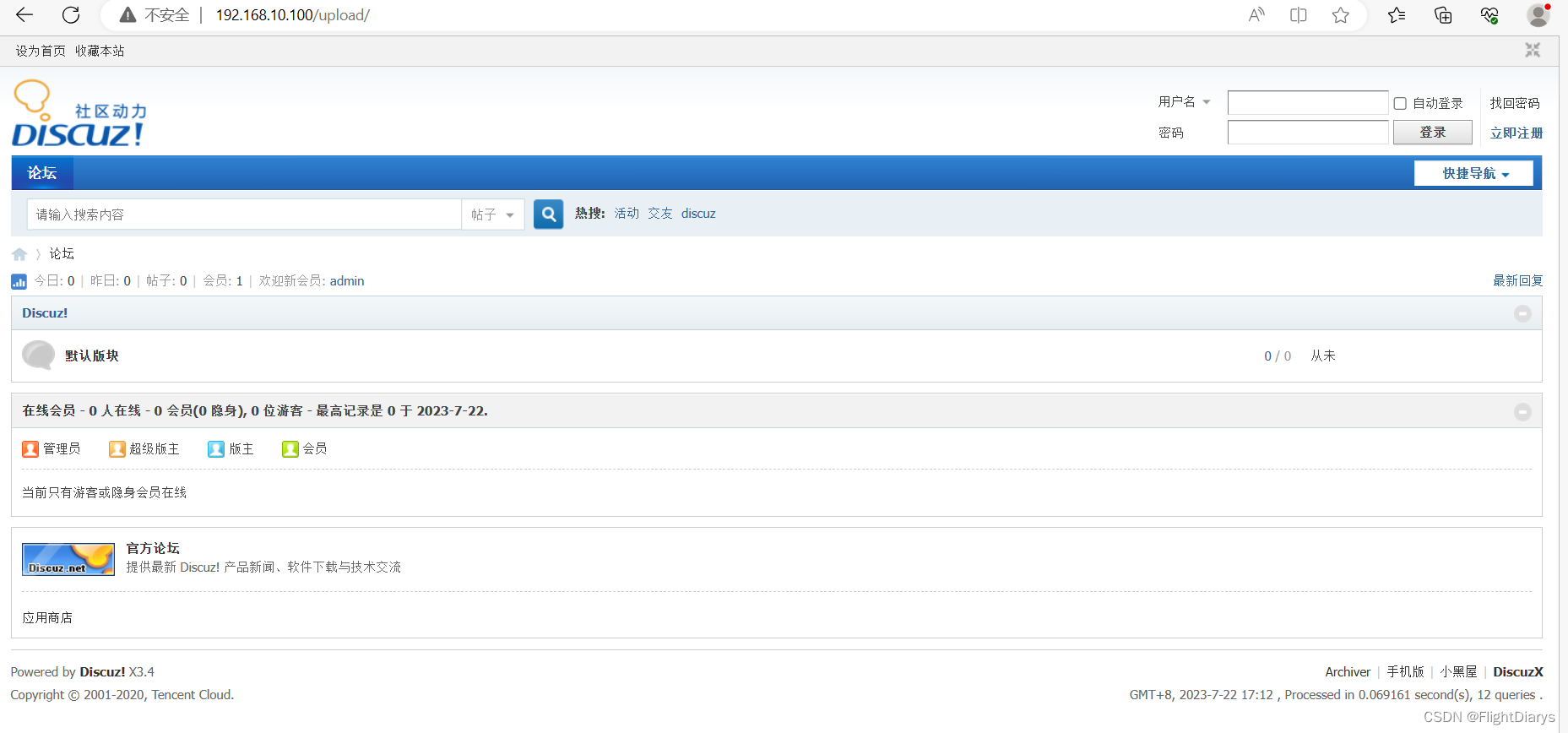
Task: Click the address bar URL text
Action: [292, 15]
